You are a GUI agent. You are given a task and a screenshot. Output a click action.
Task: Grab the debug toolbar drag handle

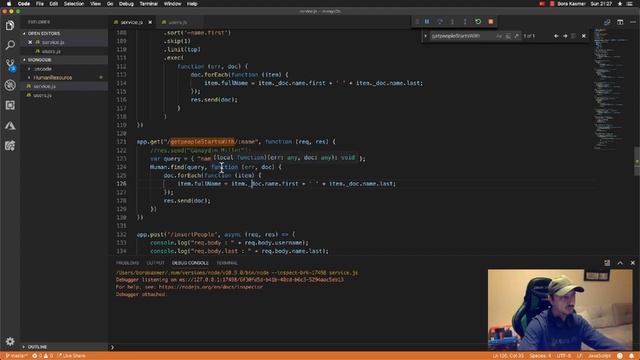click(x=417, y=22)
